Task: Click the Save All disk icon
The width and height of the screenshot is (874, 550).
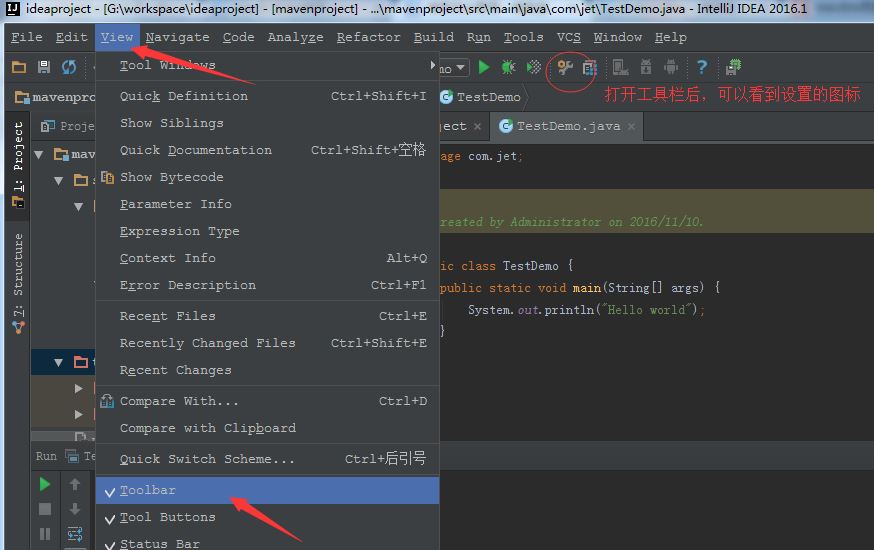Action: (43, 67)
